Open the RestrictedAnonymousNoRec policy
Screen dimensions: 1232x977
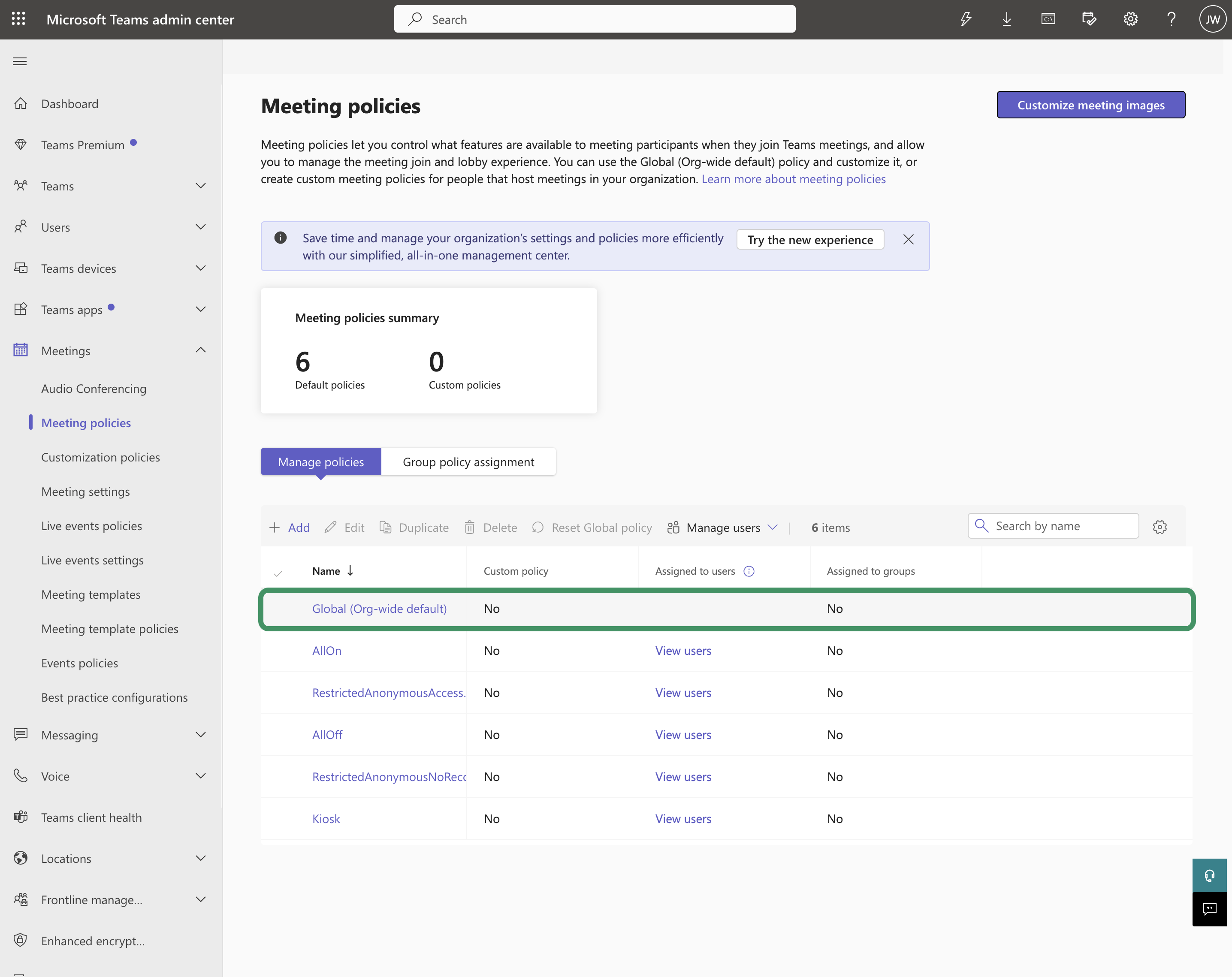tap(389, 776)
